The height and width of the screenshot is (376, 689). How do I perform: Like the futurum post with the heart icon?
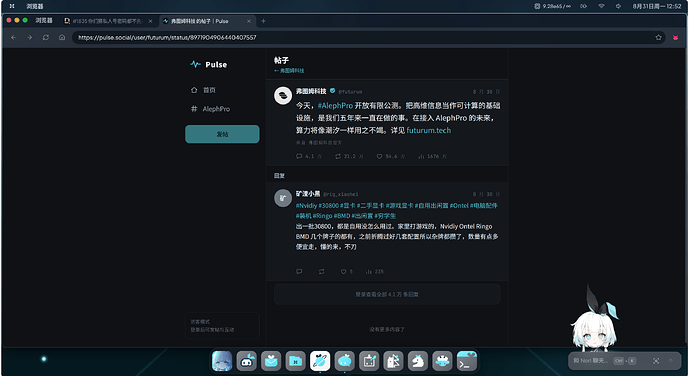[379, 156]
